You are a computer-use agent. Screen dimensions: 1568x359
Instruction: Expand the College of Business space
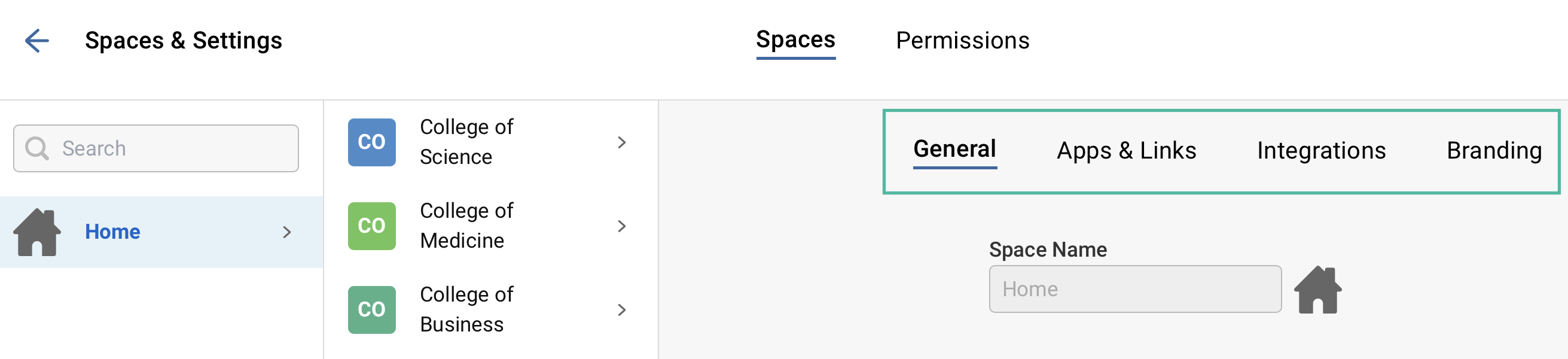[x=621, y=309]
